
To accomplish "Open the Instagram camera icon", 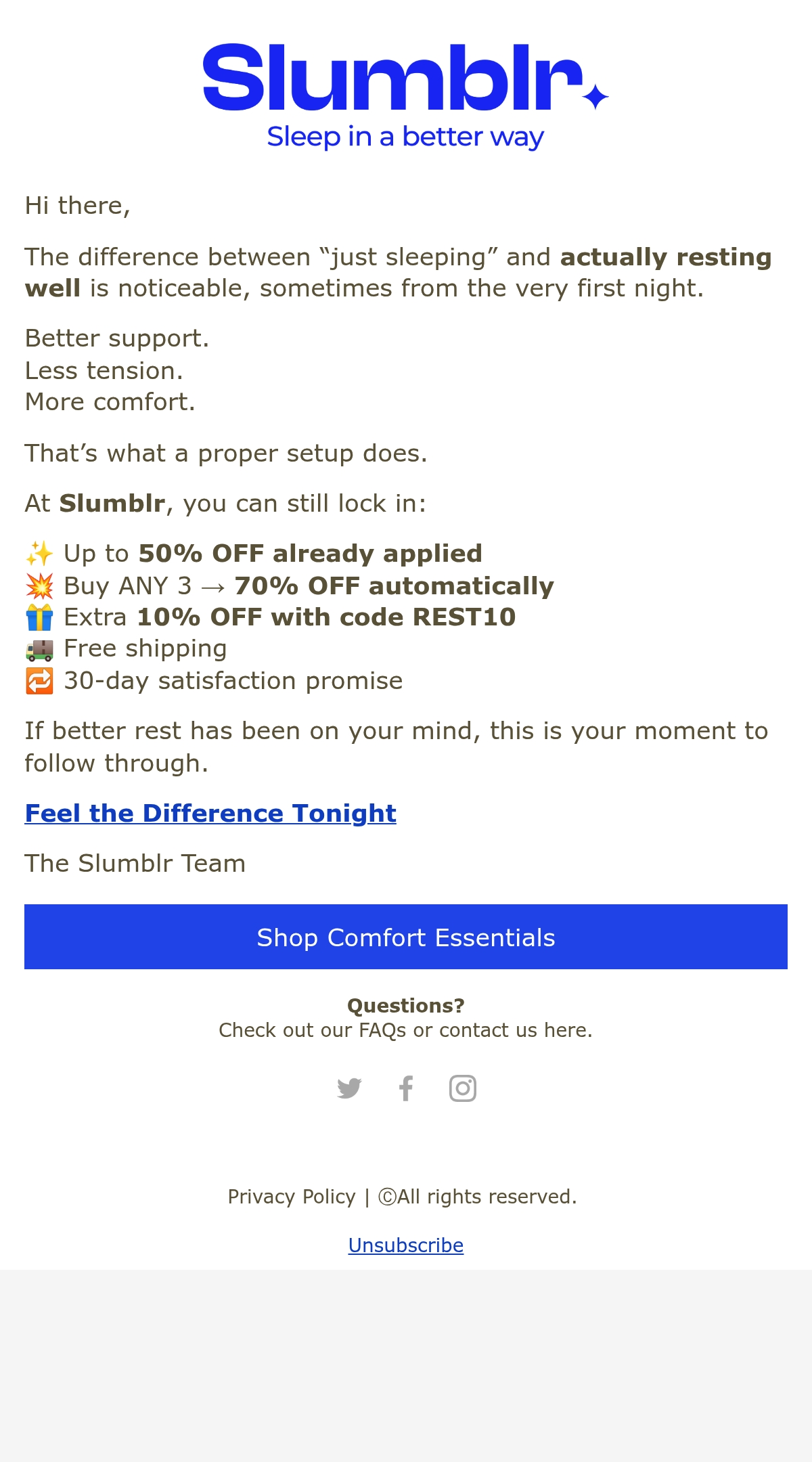I will [463, 1088].
